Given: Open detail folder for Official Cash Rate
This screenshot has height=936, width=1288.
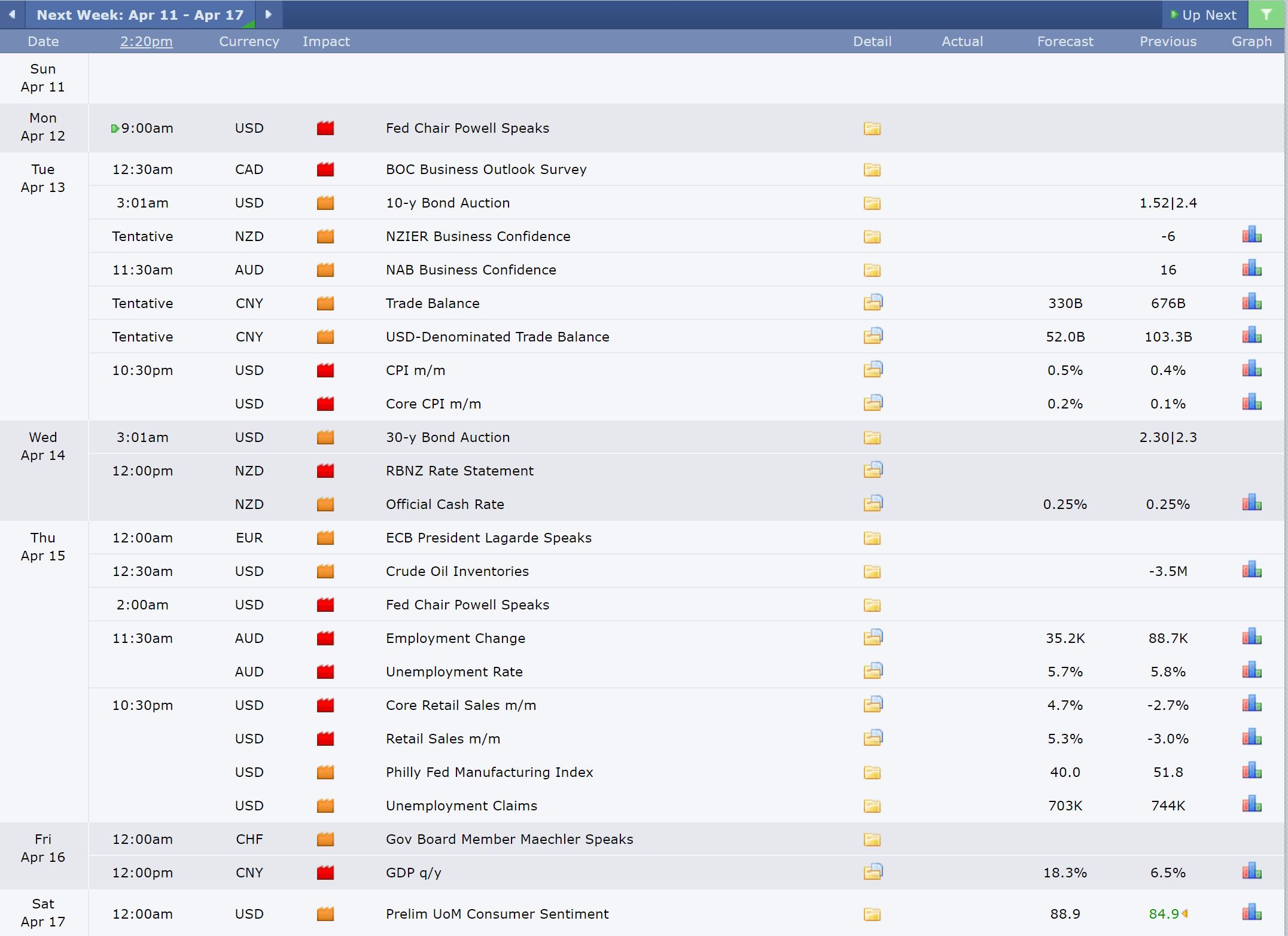Looking at the screenshot, I should point(873,504).
